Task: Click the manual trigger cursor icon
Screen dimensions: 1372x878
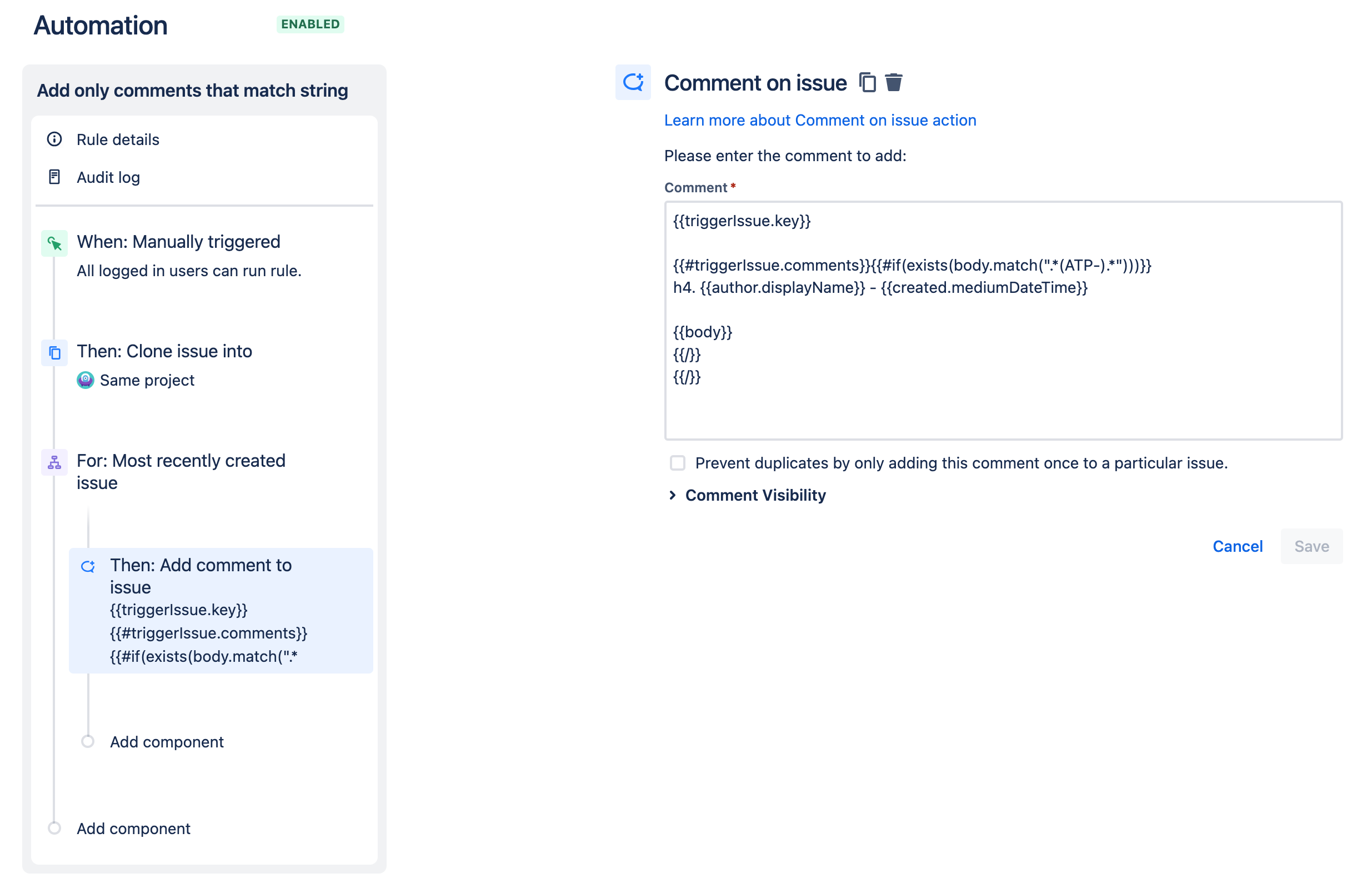Action: click(x=54, y=243)
